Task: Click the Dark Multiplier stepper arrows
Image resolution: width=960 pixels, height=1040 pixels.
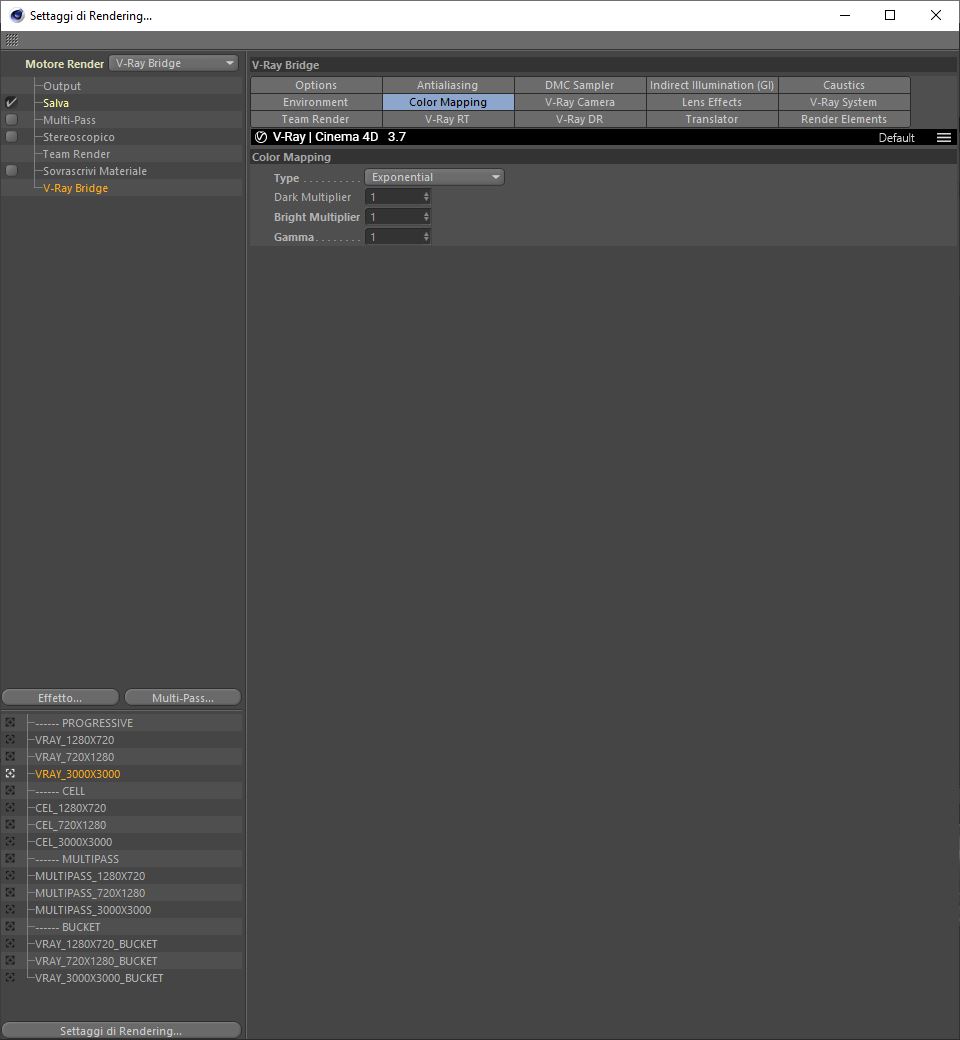Action: click(x=426, y=197)
